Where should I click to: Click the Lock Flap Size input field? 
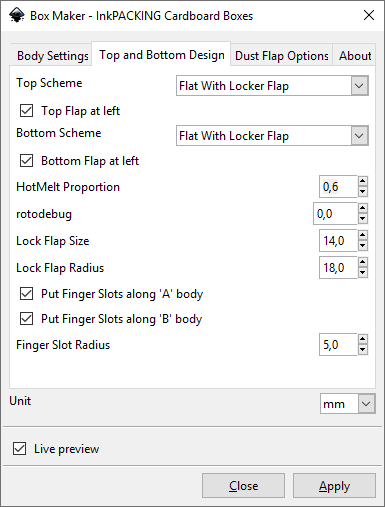pos(338,241)
